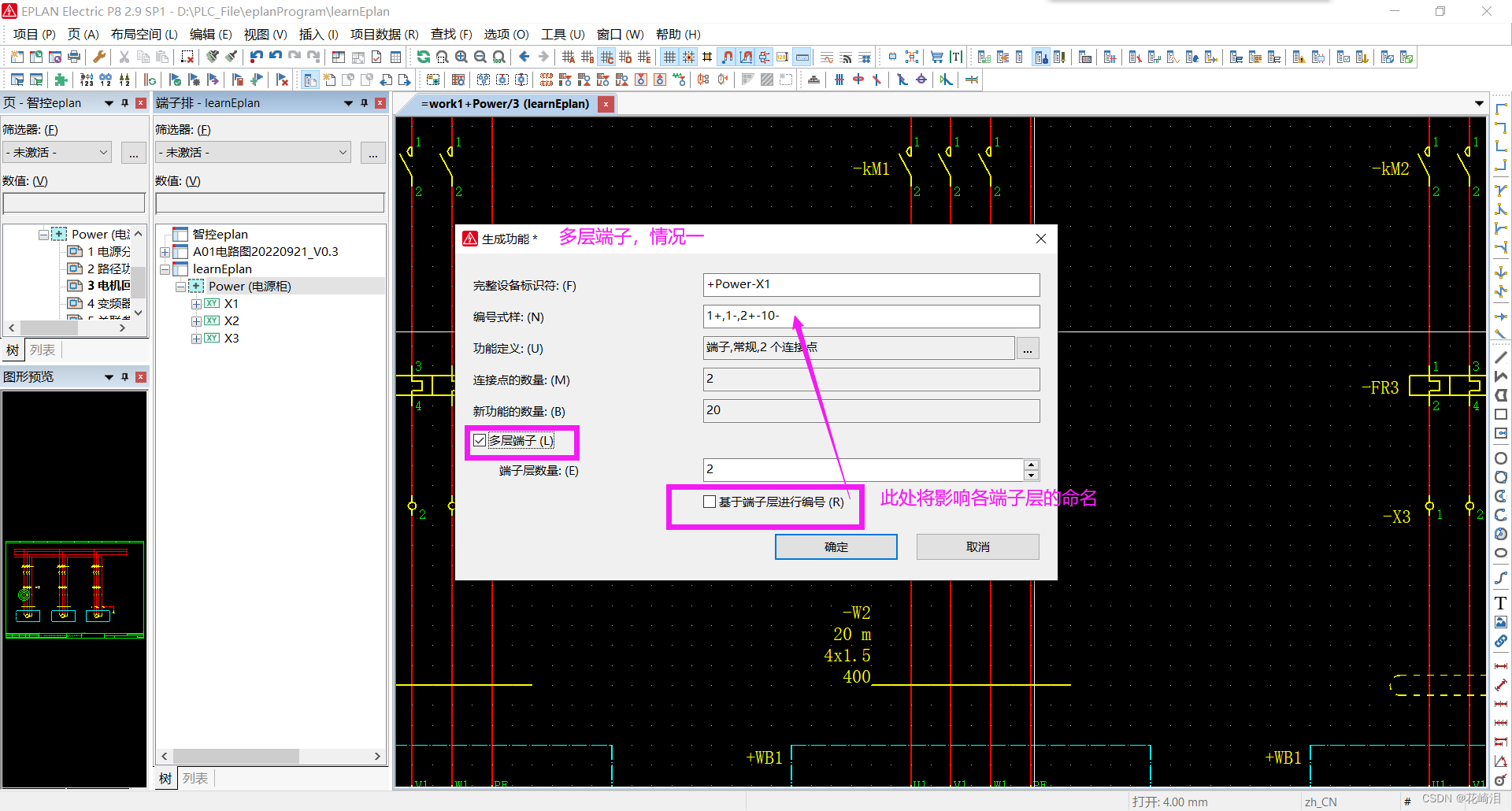Open the 插入 (I) menu
Viewport: 1512px width, 811px height.
(318, 34)
